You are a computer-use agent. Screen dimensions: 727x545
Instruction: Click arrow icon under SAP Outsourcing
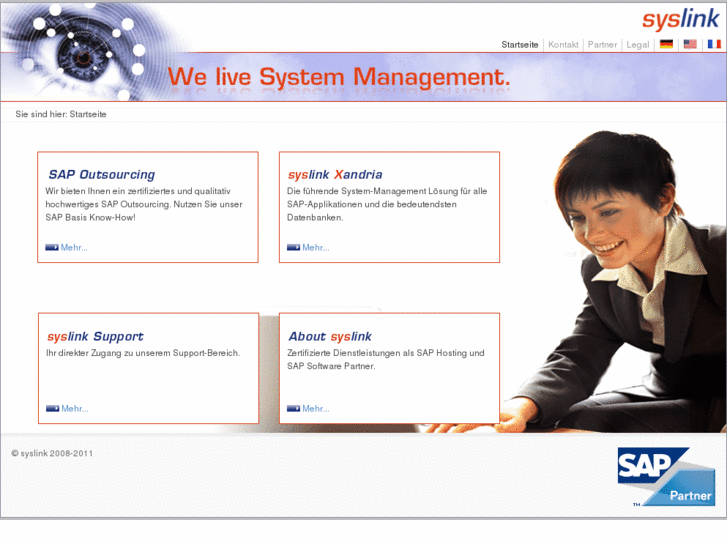point(52,247)
